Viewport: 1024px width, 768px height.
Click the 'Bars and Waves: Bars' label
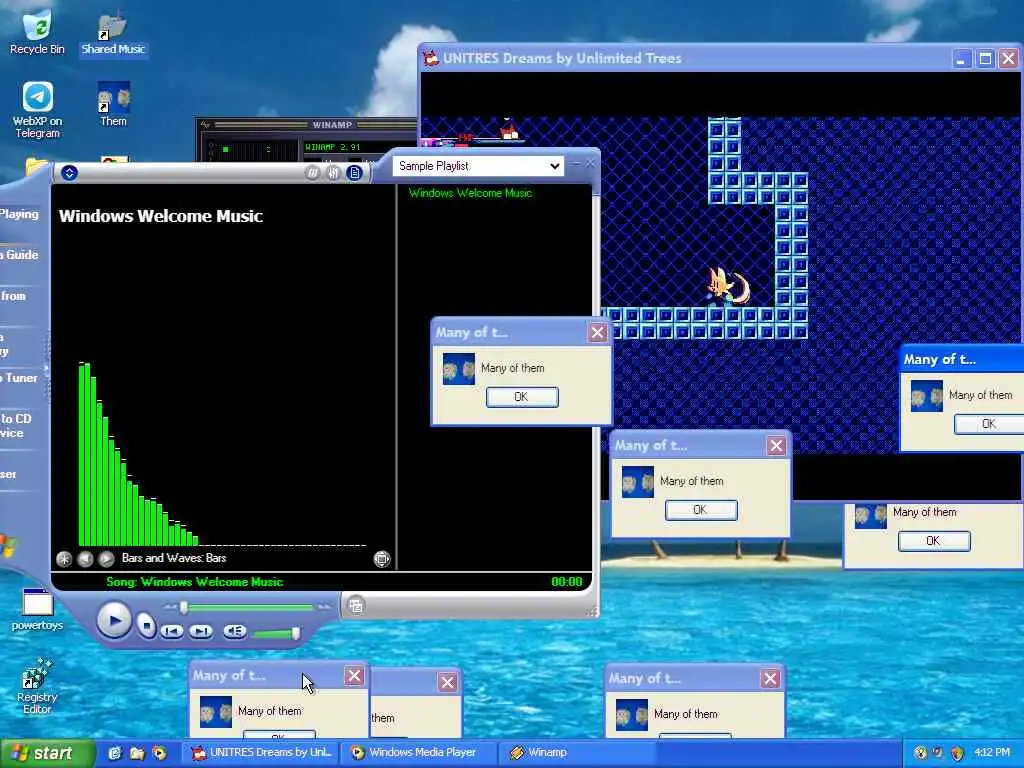[174, 558]
